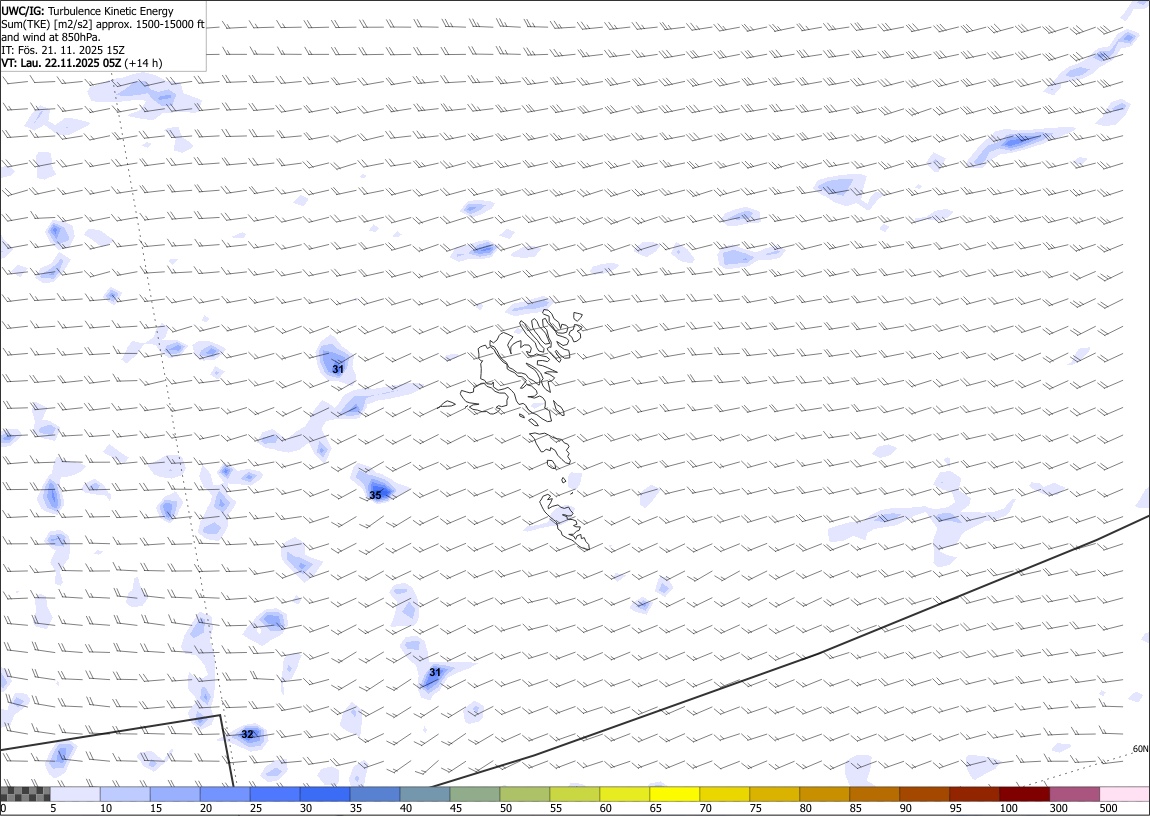
Task: Click the 'and wind at 850hPa.' text
Action: coord(51,37)
